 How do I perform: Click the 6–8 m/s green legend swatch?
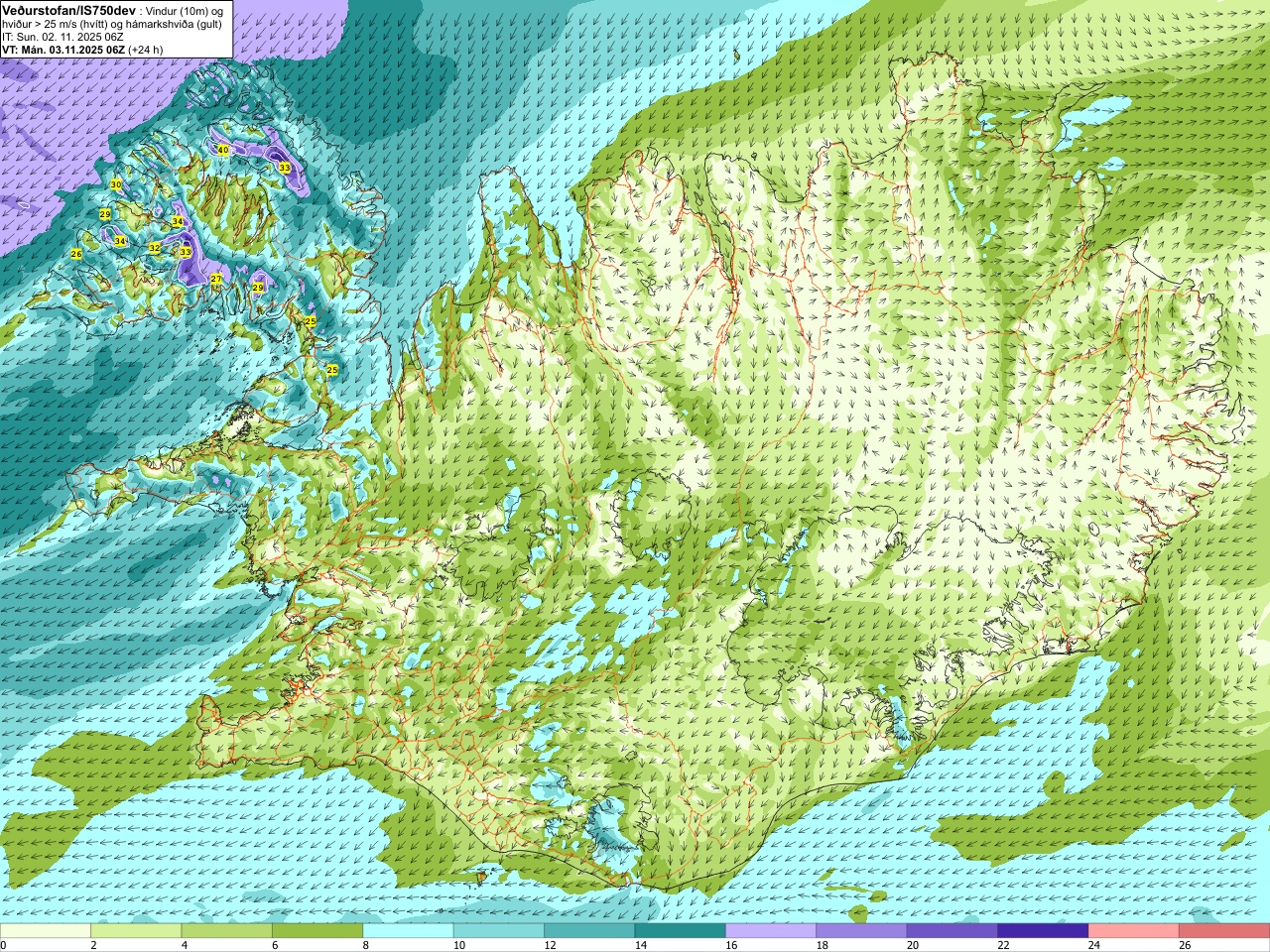point(317,931)
